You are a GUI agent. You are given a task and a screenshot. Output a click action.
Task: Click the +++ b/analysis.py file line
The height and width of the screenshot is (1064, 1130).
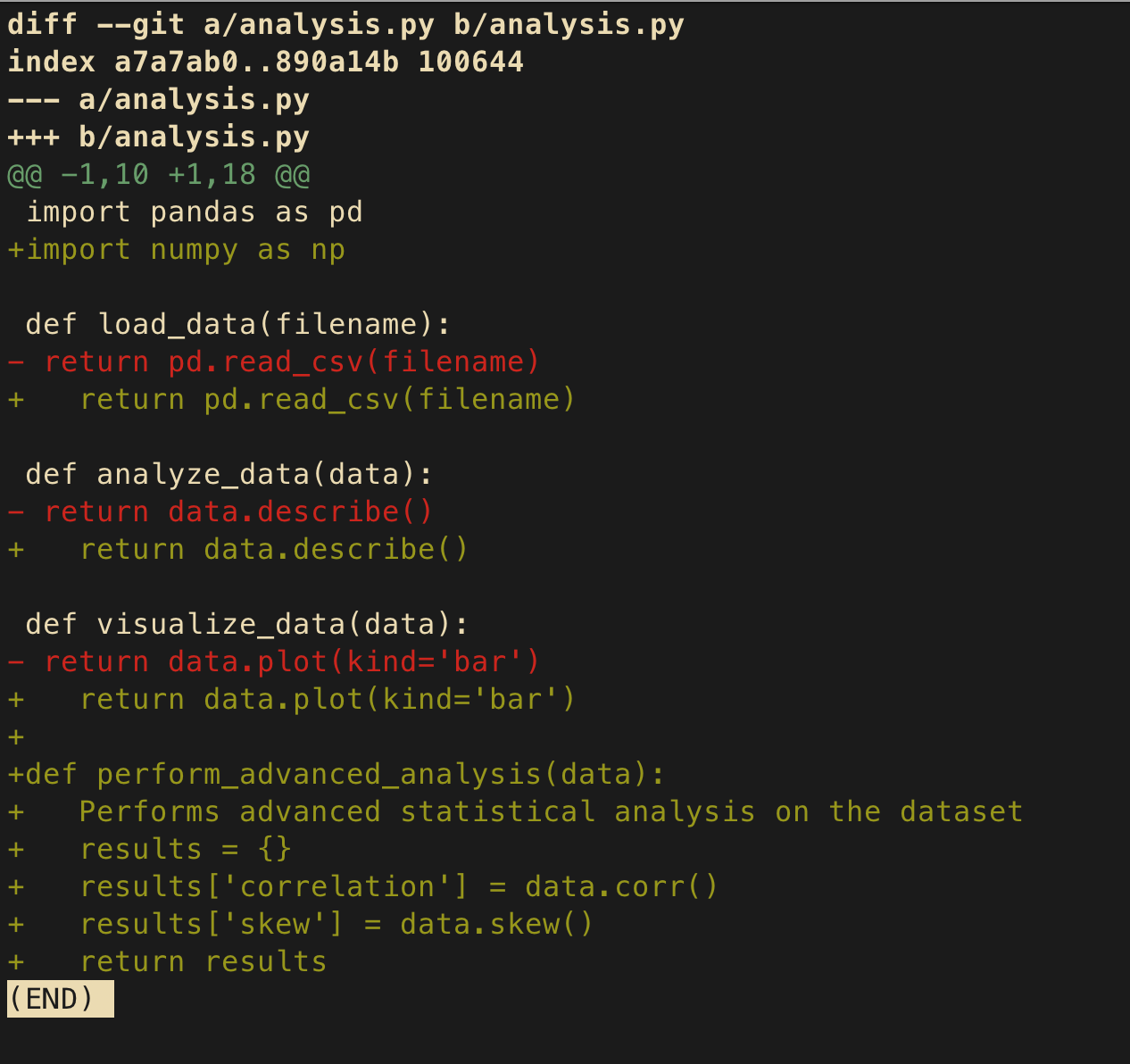tap(159, 137)
